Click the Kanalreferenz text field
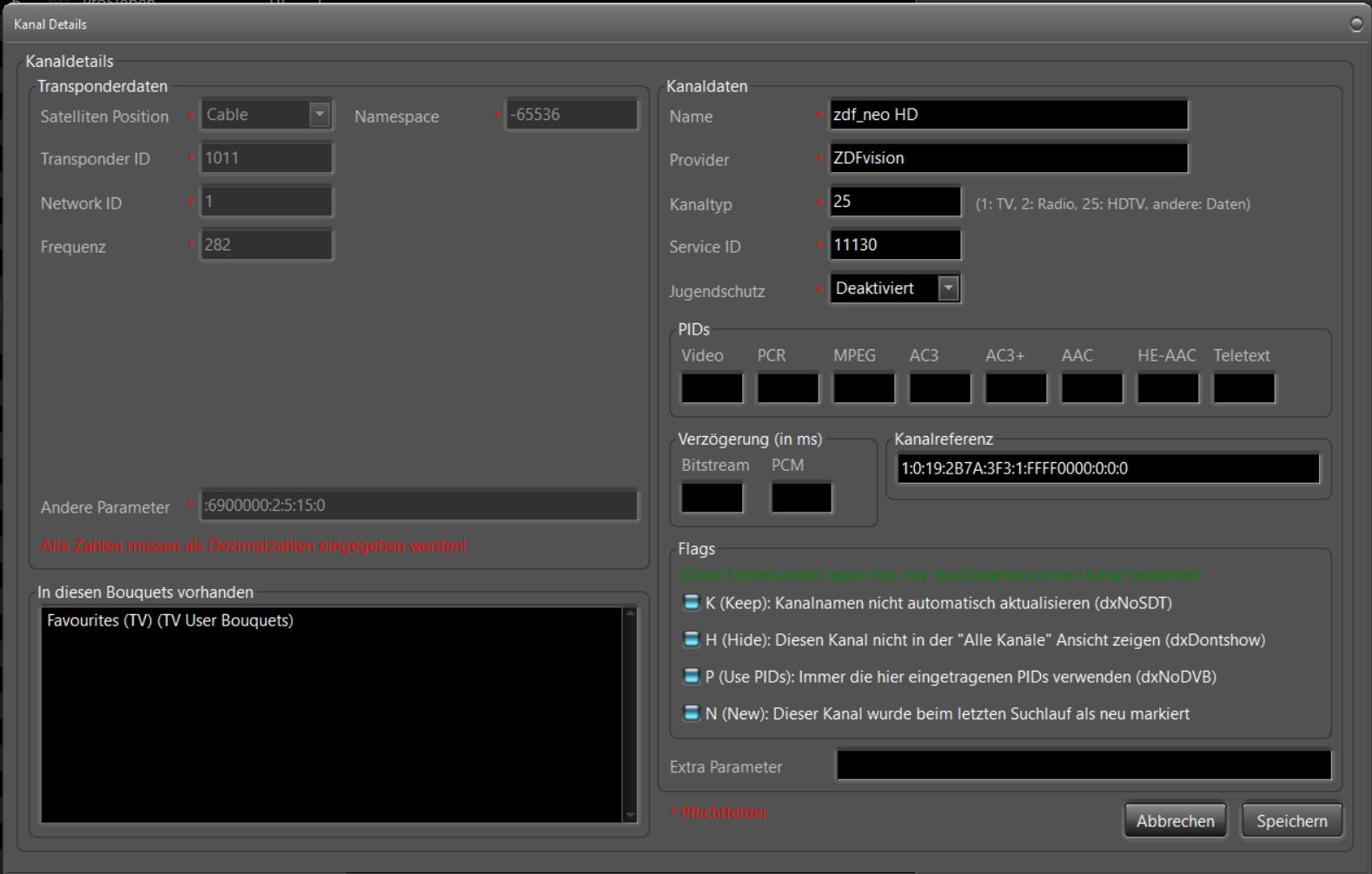This screenshot has width=1372, height=874. coord(1107,468)
